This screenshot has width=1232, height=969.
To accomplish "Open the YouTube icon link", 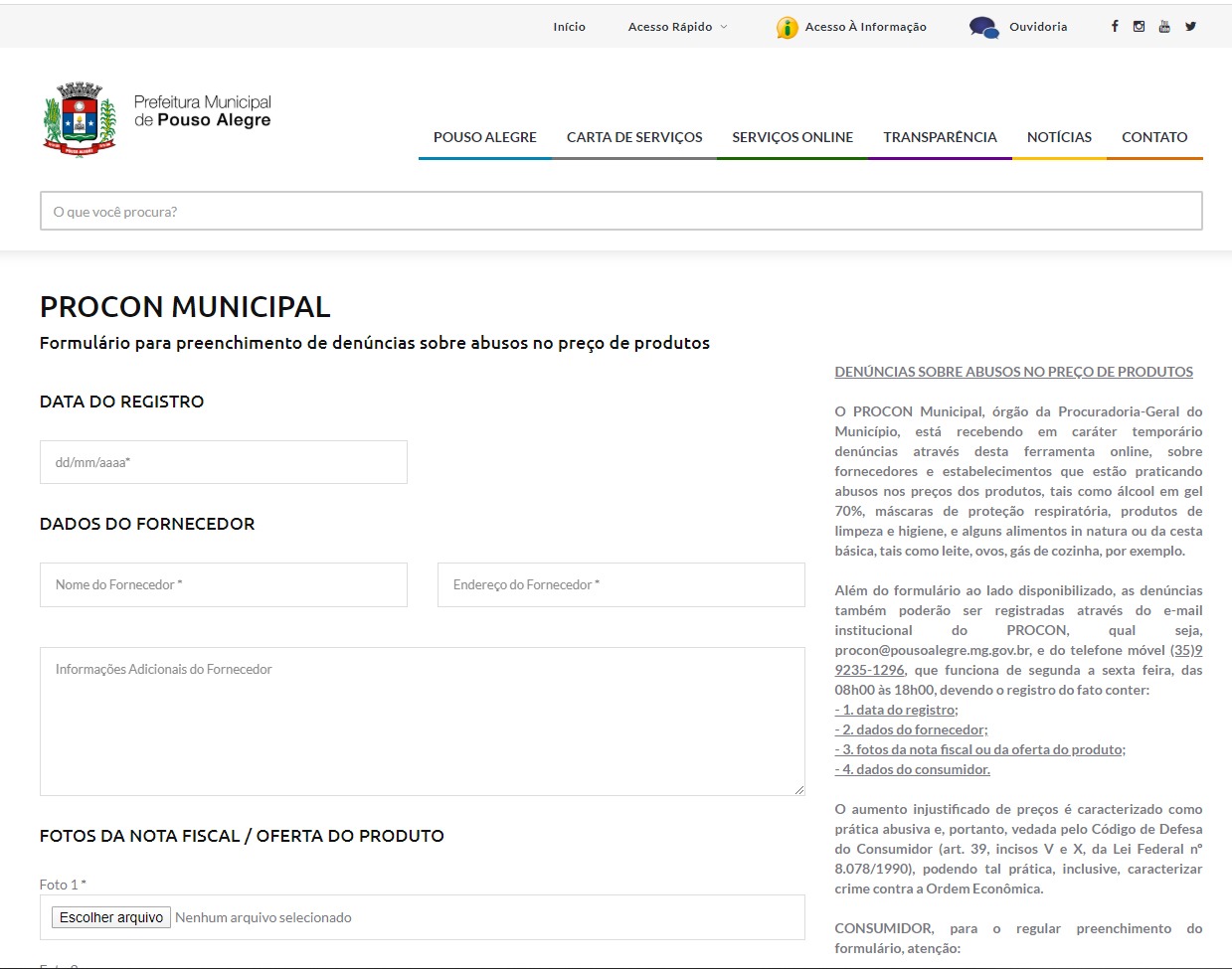I will click(x=1164, y=27).
